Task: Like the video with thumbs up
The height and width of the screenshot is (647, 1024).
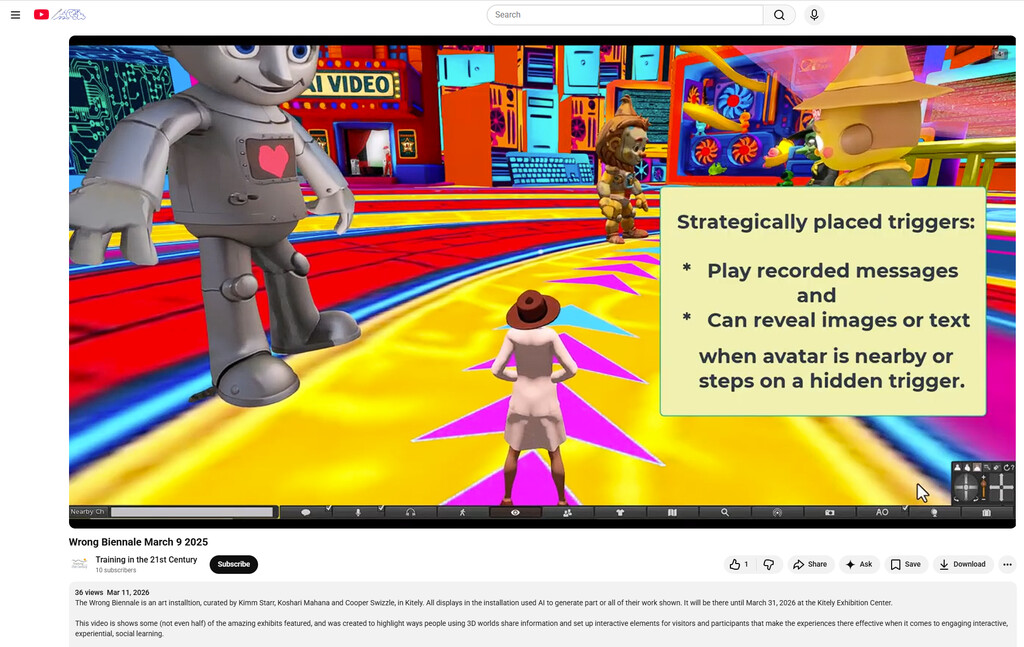Action: 739,564
